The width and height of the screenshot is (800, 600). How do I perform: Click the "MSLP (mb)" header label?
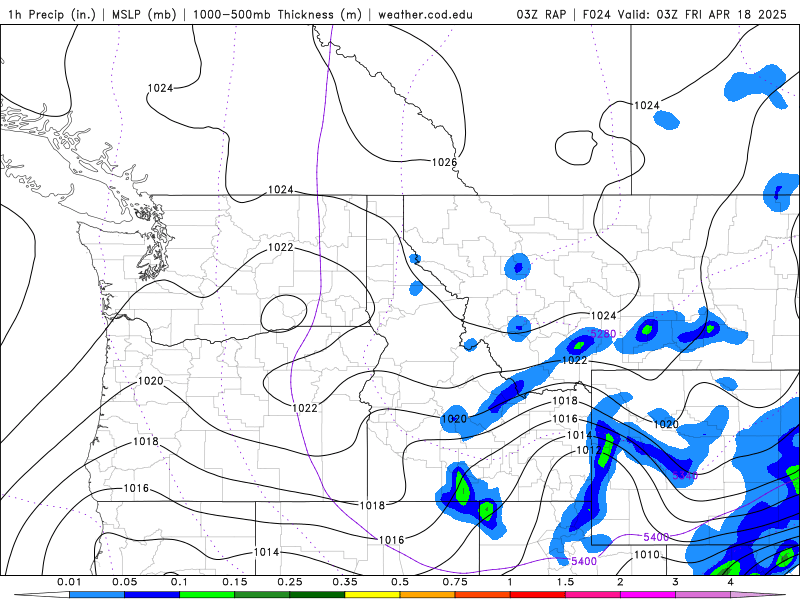pyautogui.click(x=143, y=14)
